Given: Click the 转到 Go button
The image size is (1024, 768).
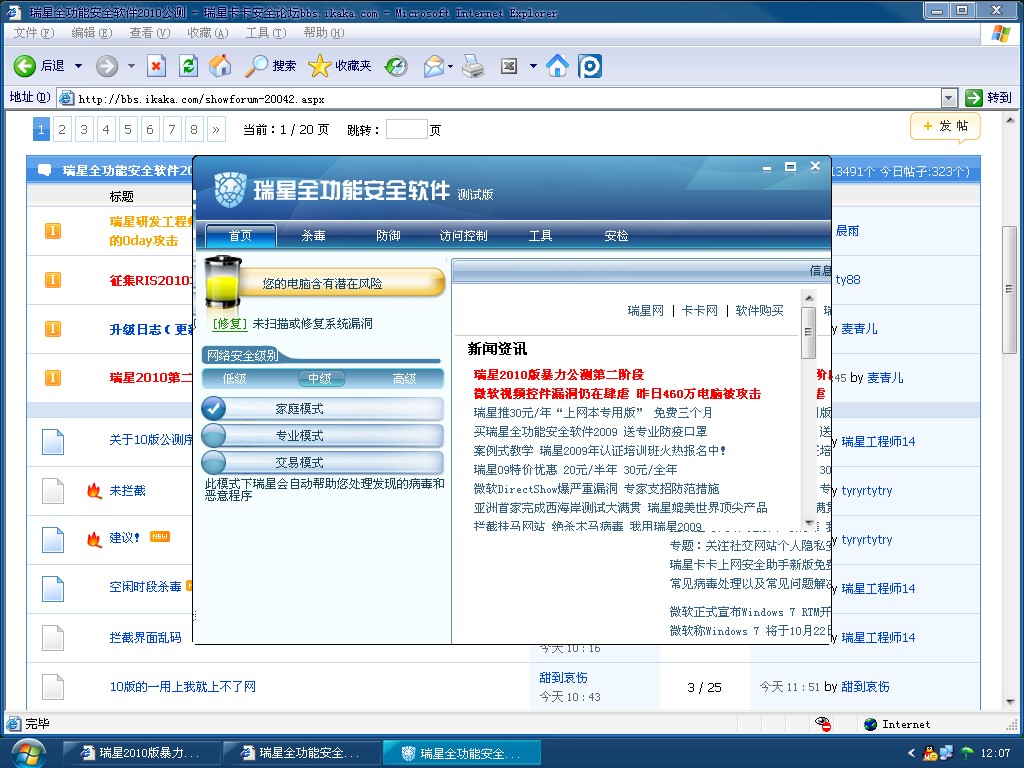Looking at the screenshot, I should (989, 98).
